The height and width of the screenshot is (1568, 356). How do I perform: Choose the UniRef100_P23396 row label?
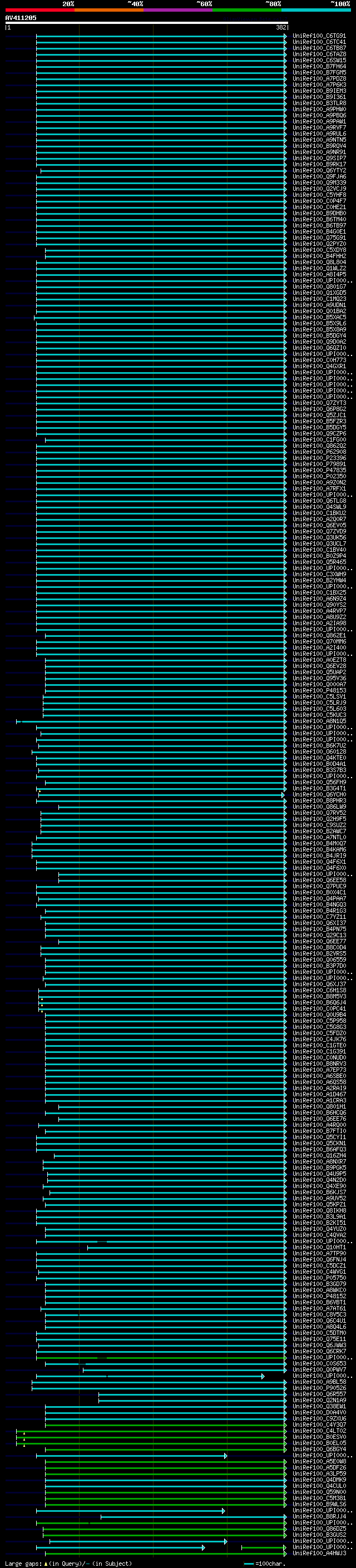tap(319, 458)
